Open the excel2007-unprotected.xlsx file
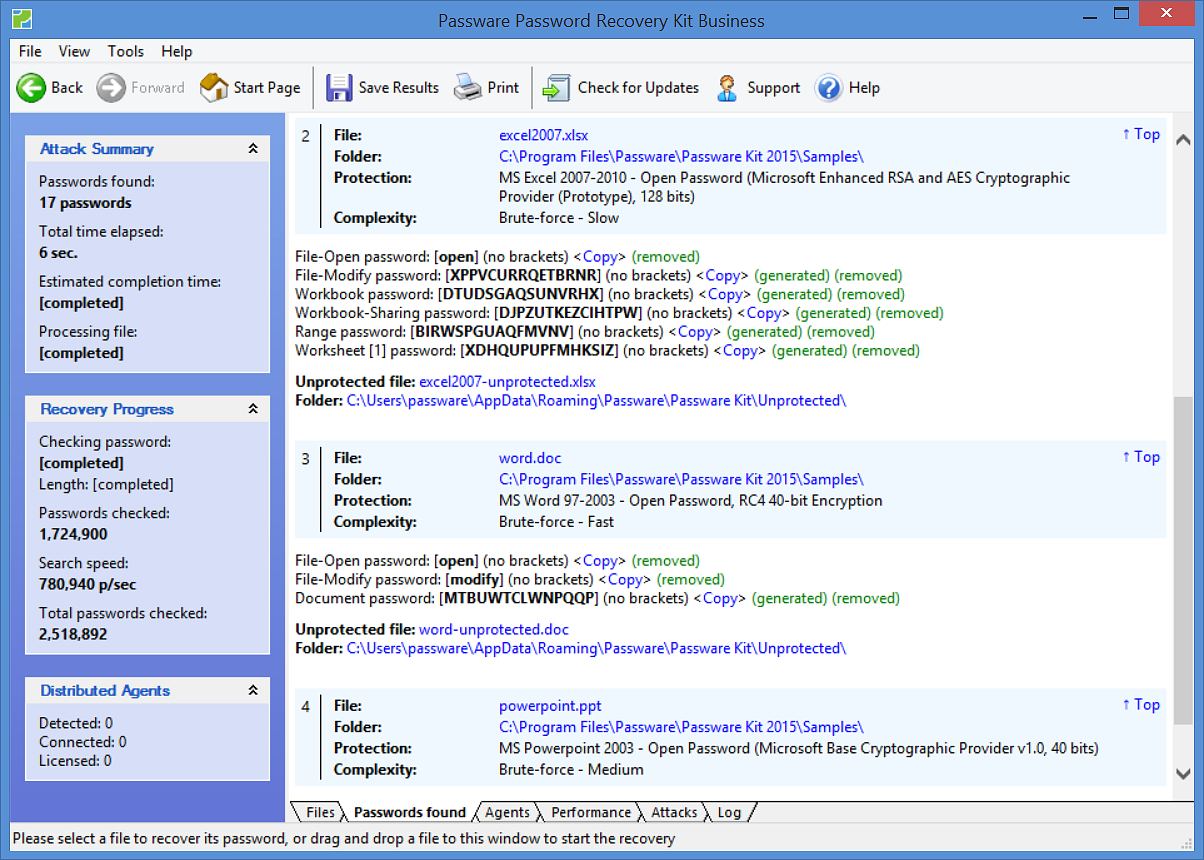1204x860 pixels. click(507, 382)
